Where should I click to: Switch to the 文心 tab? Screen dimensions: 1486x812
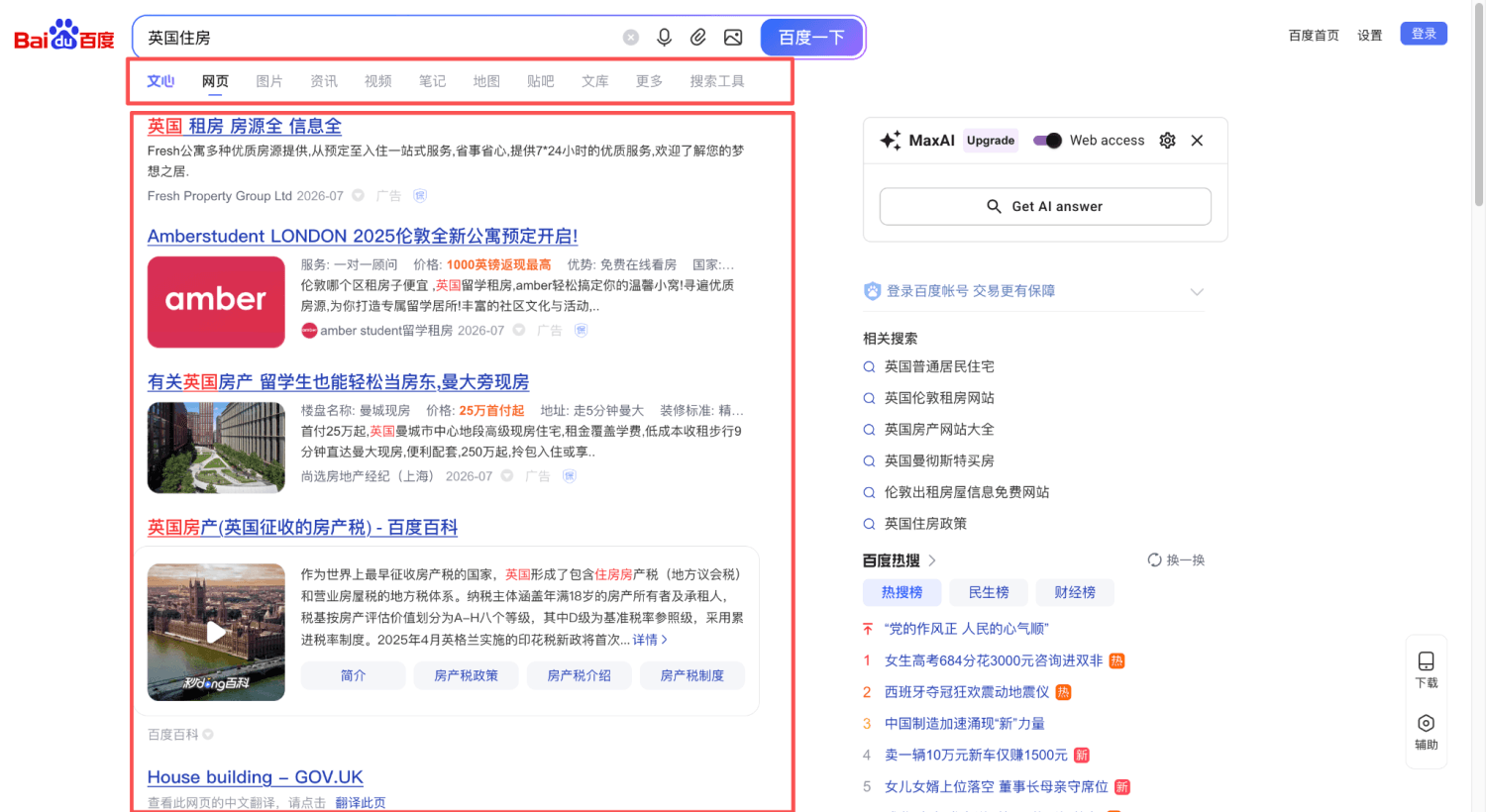coord(160,81)
